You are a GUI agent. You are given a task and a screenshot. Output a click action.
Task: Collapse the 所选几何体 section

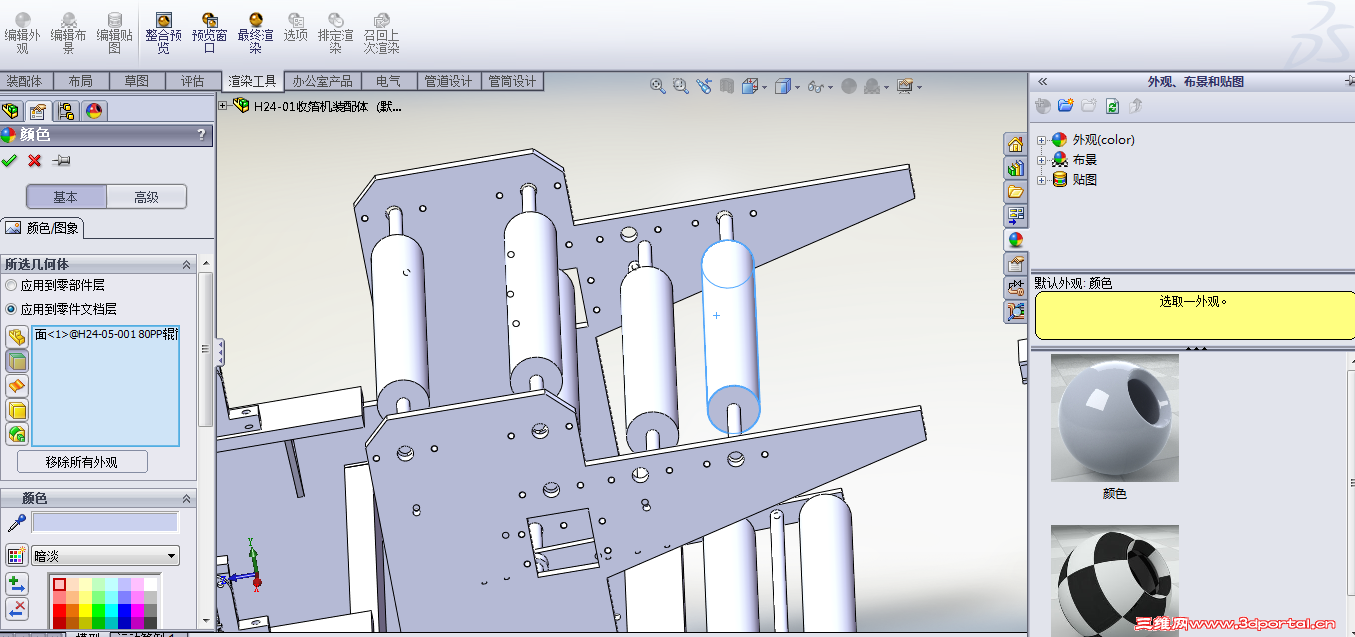click(x=186, y=264)
